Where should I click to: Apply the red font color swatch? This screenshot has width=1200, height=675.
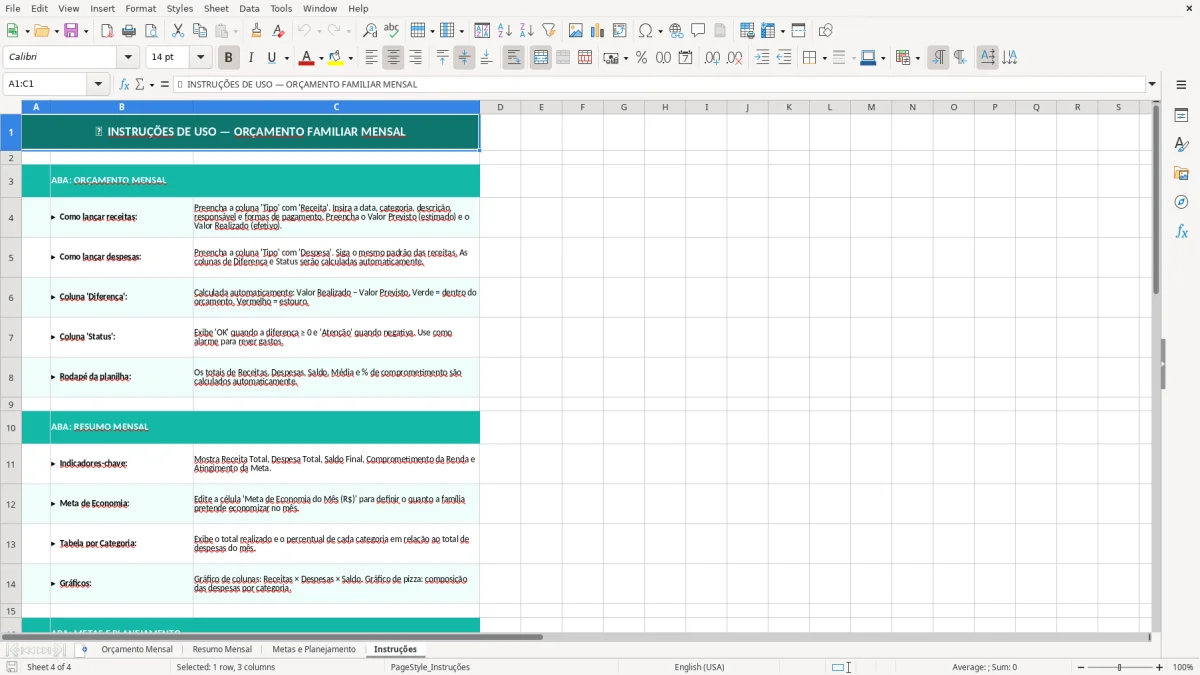coord(306,58)
